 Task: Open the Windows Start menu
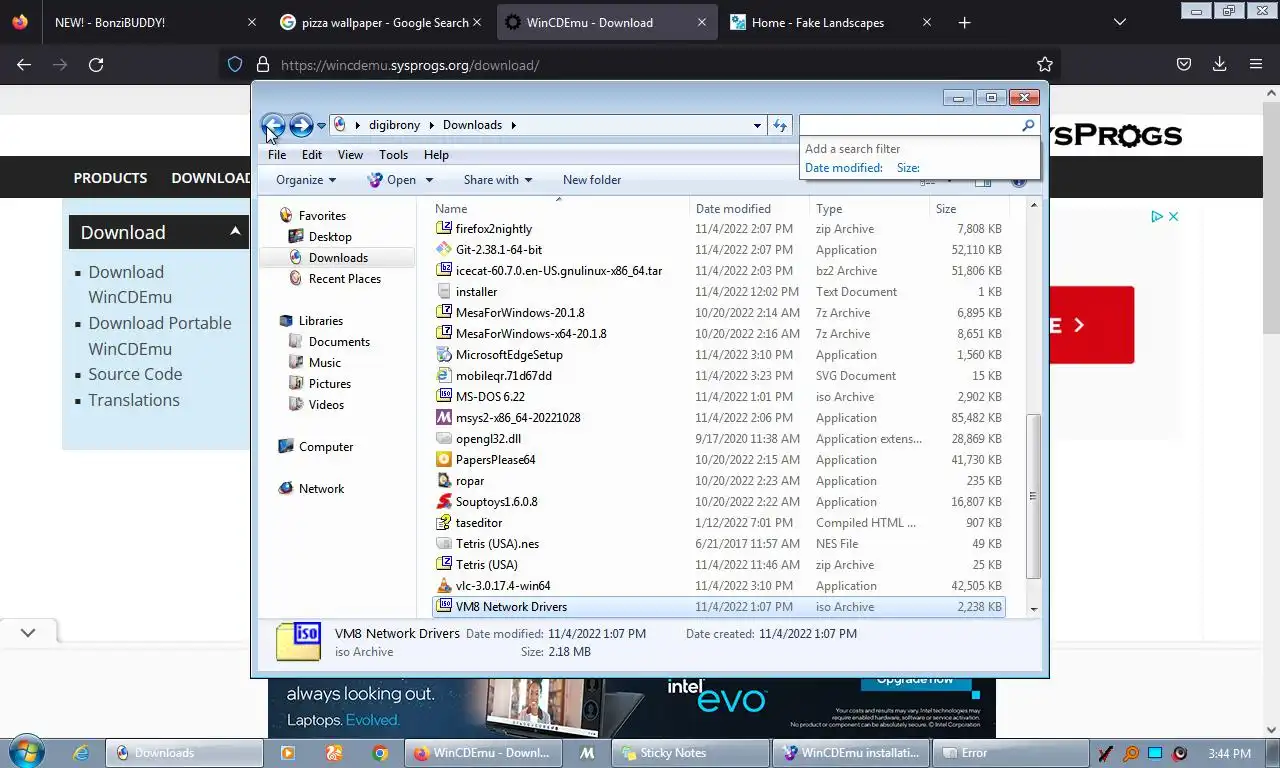(24, 751)
